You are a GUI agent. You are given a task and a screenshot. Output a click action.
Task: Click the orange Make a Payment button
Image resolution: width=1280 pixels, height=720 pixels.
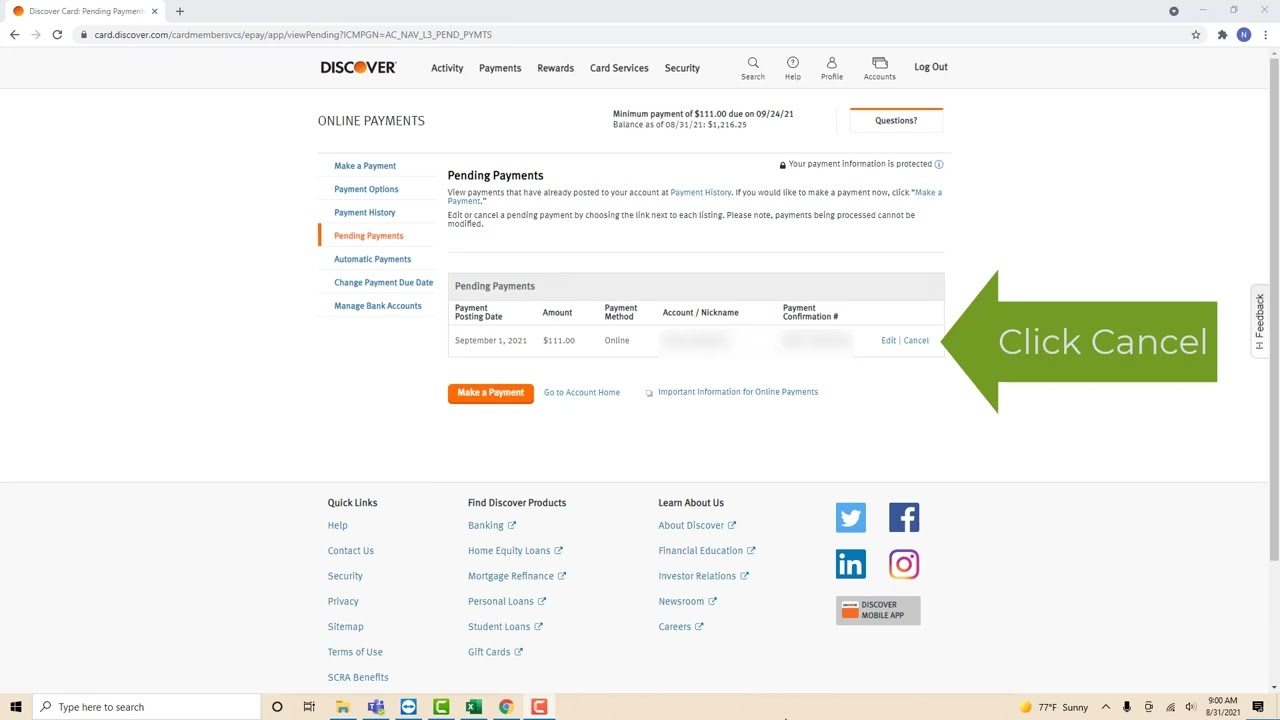click(490, 392)
